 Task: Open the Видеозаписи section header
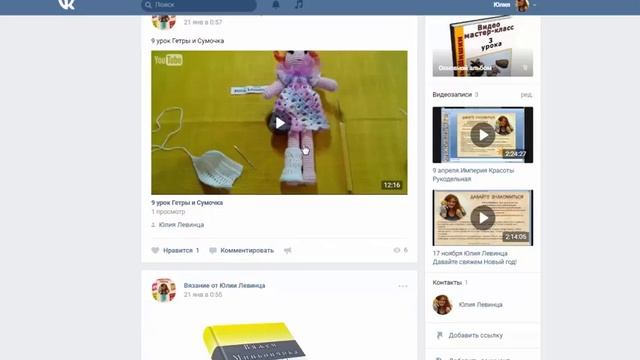(452, 94)
